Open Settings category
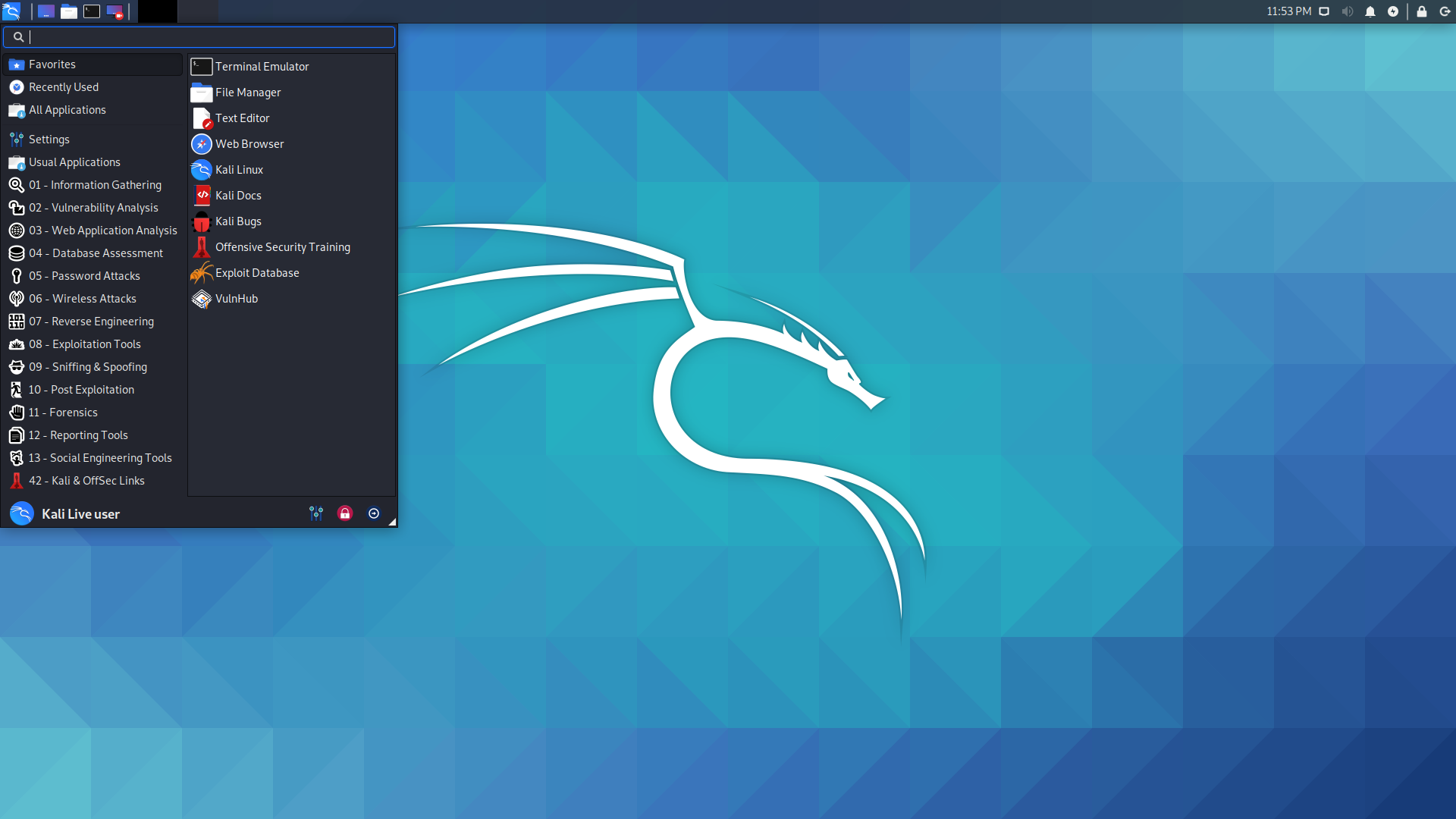1456x819 pixels. pyautogui.click(x=94, y=140)
